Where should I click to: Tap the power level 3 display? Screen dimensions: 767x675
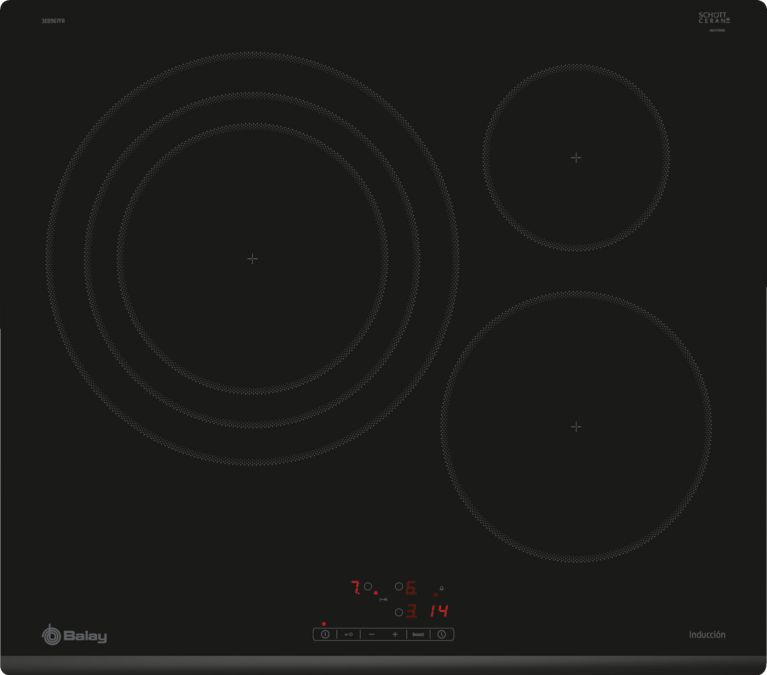410,611
